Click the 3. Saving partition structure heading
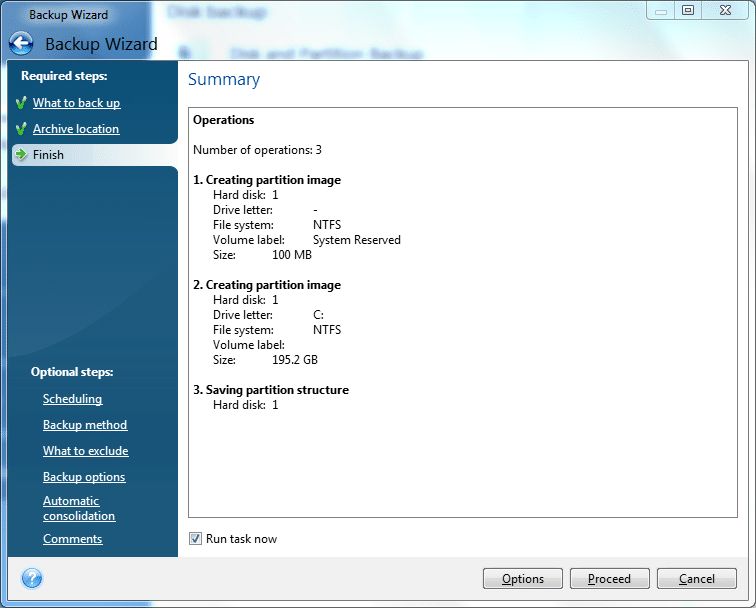The width and height of the screenshot is (756, 608). click(x=270, y=390)
